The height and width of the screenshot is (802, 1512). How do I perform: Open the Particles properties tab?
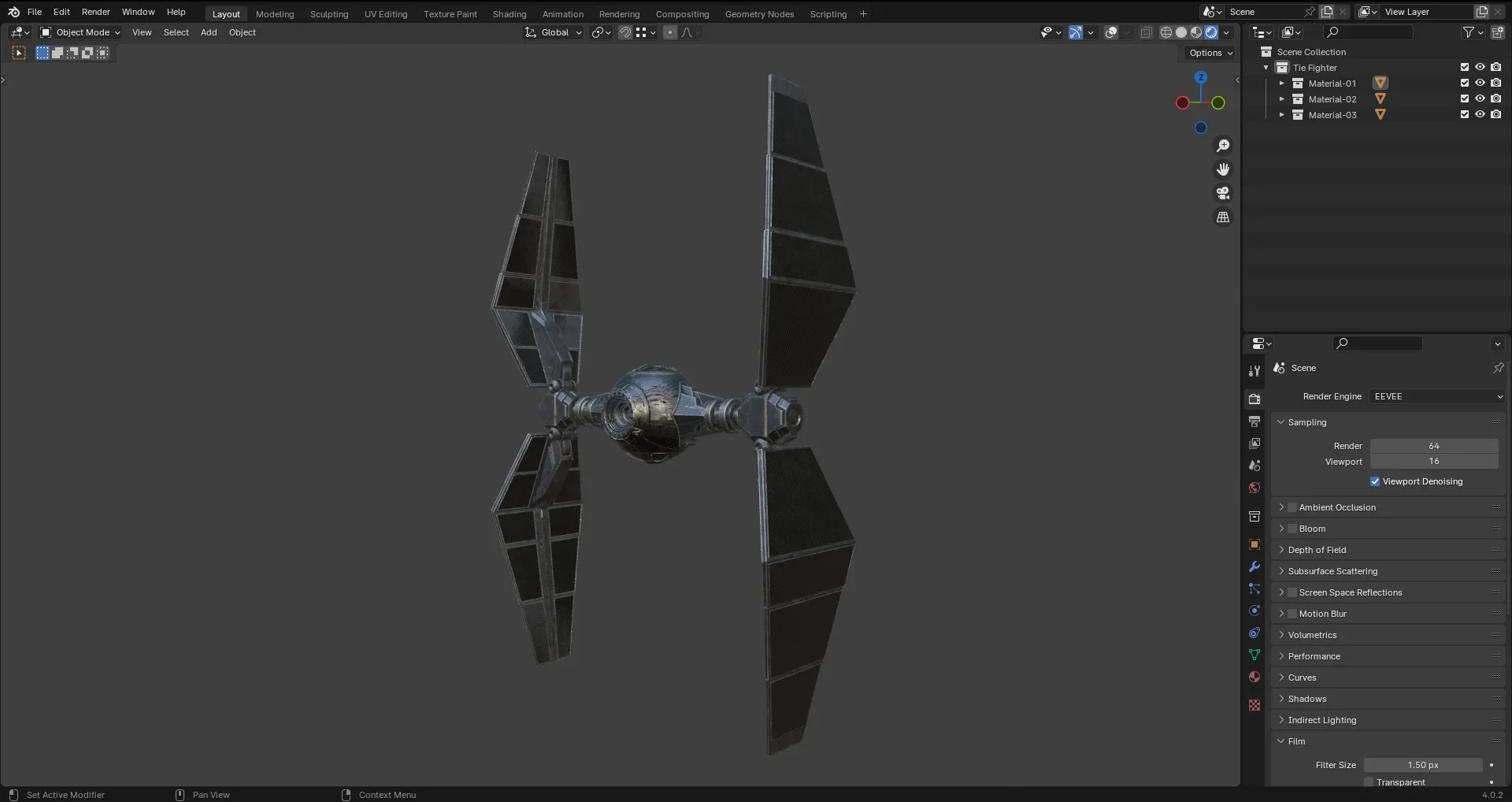[x=1254, y=589]
